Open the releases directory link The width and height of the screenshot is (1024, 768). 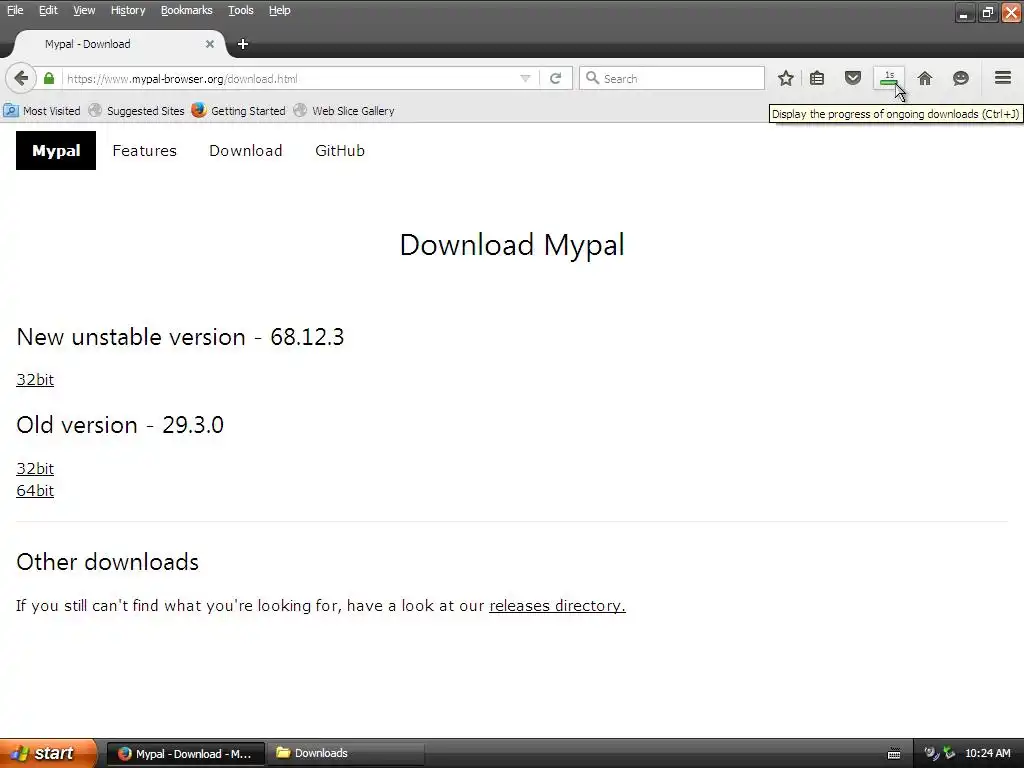pos(557,605)
